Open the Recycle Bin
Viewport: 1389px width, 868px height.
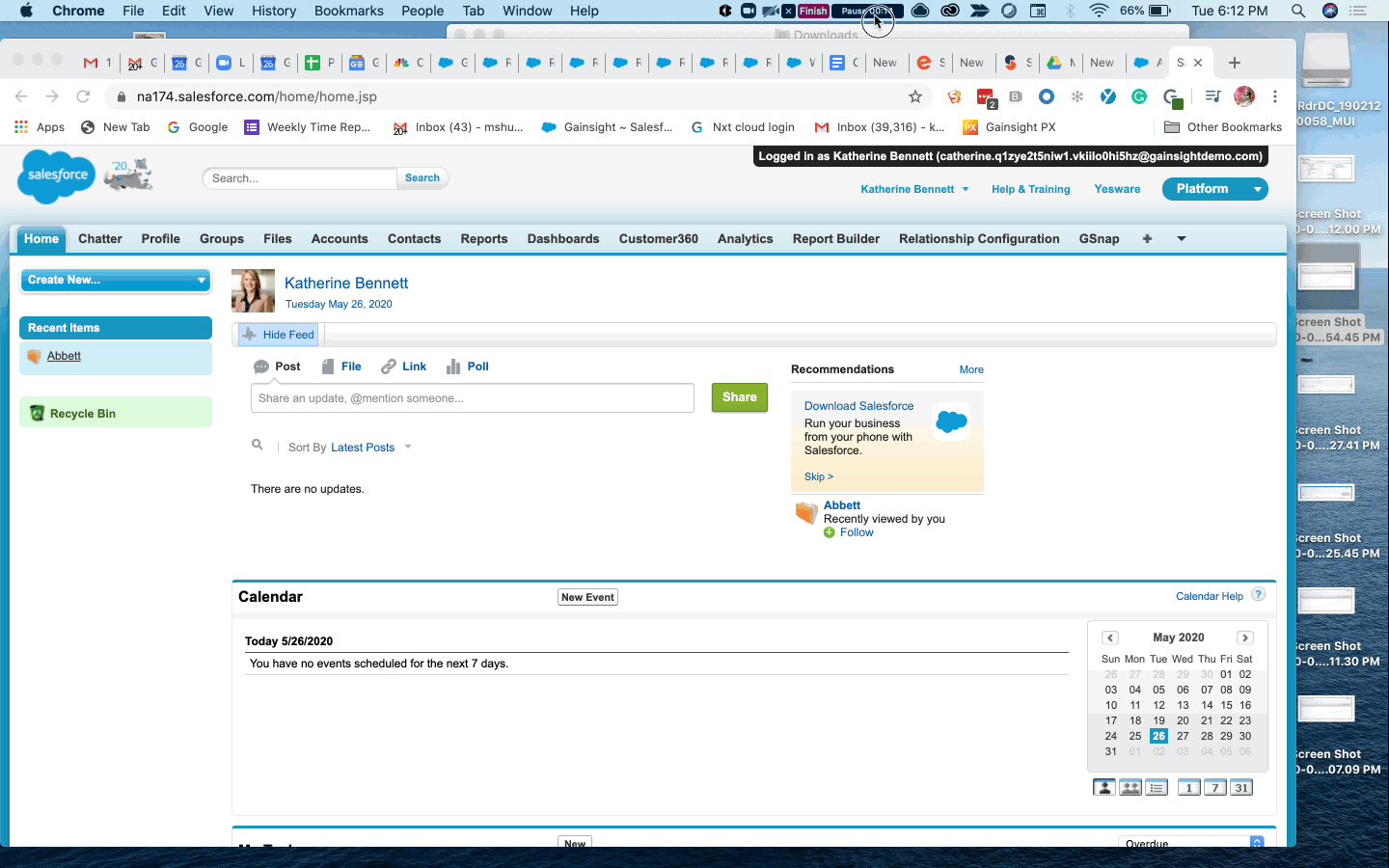coord(83,414)
